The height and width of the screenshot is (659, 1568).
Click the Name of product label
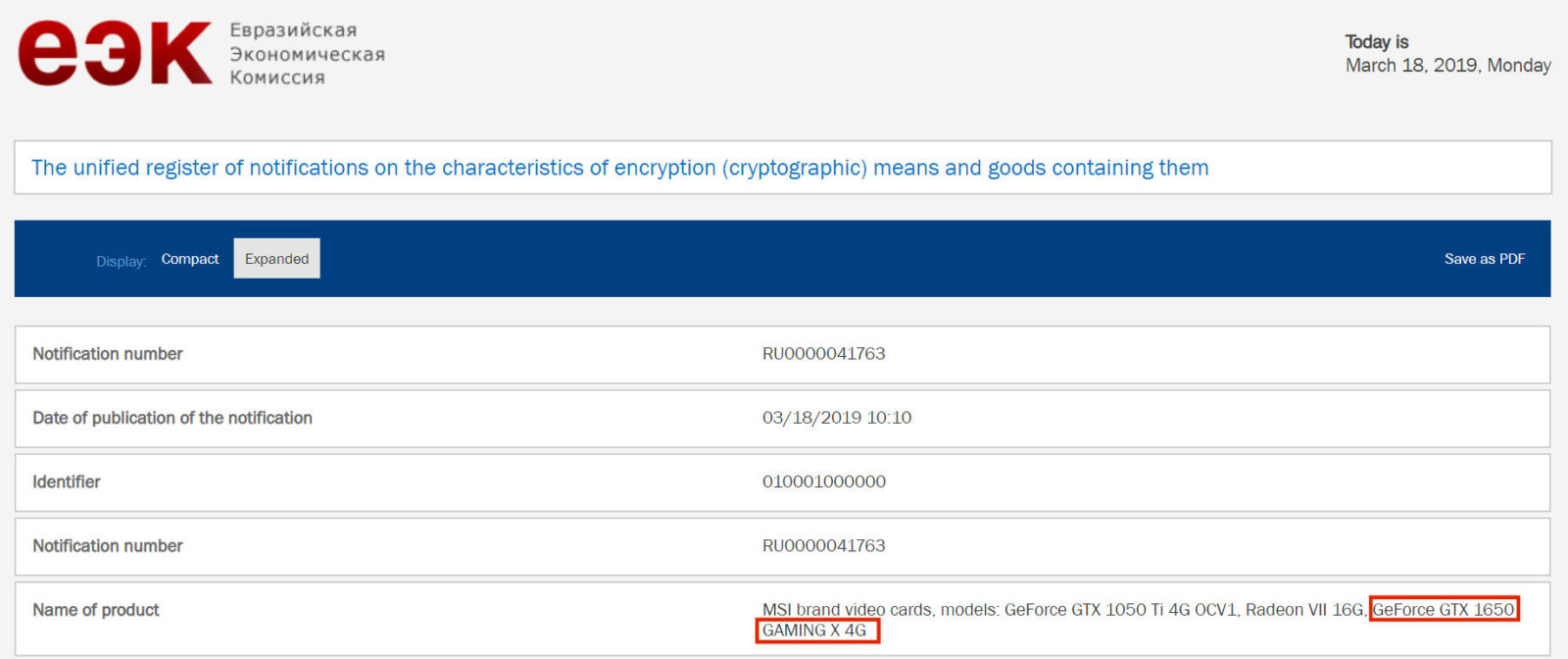pyautogui.click(x=96, y=610)
